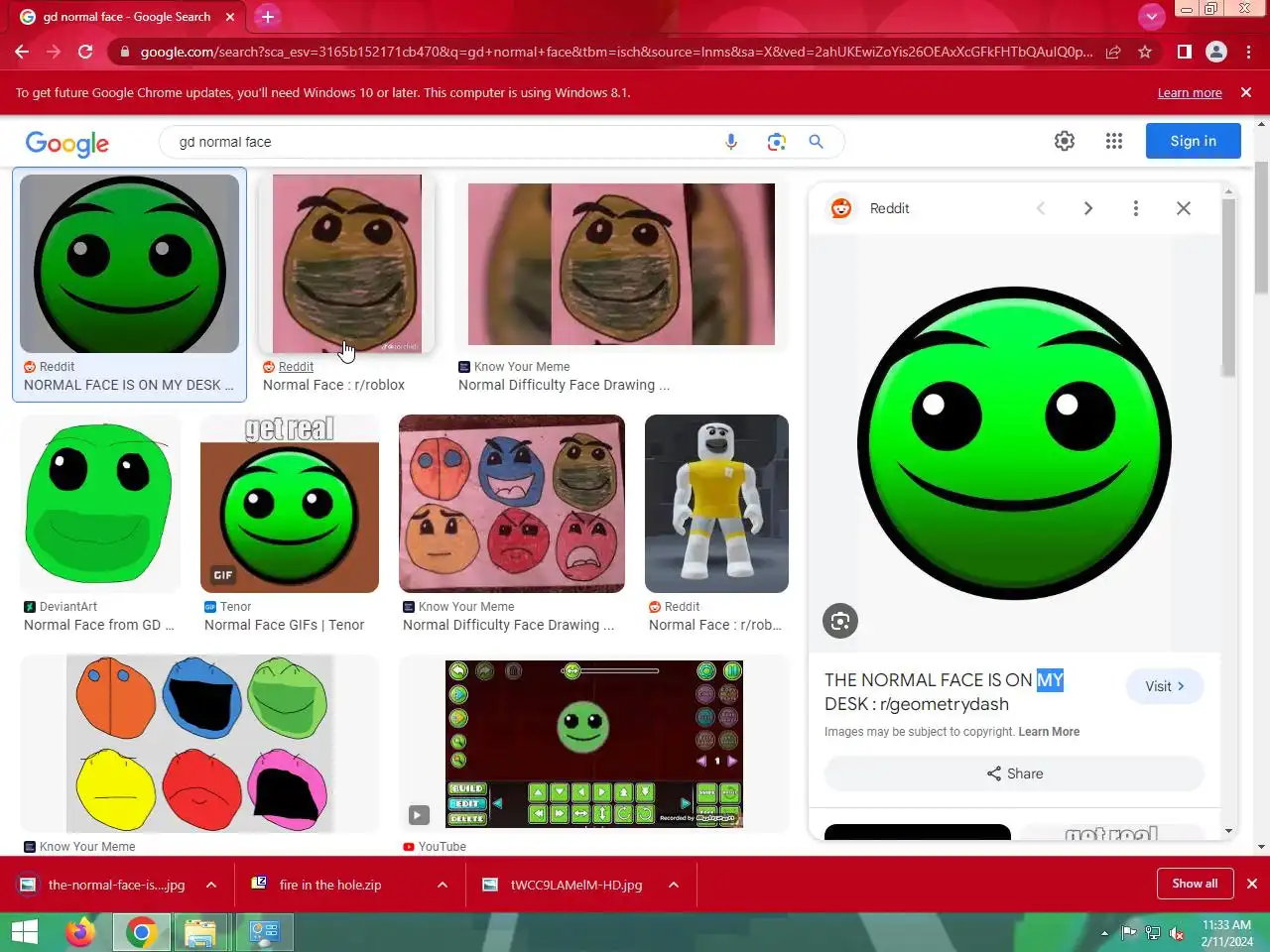The width and height of the screenshot is (1270, 952).
Task: Reload the current page
Action: 85,52
